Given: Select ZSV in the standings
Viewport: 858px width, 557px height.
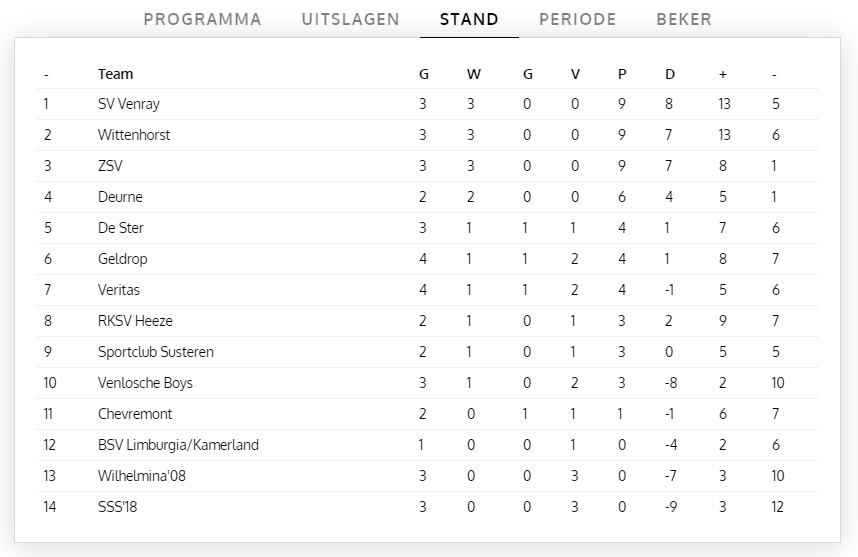Looking at the screenshot, I should click(110, 166).
